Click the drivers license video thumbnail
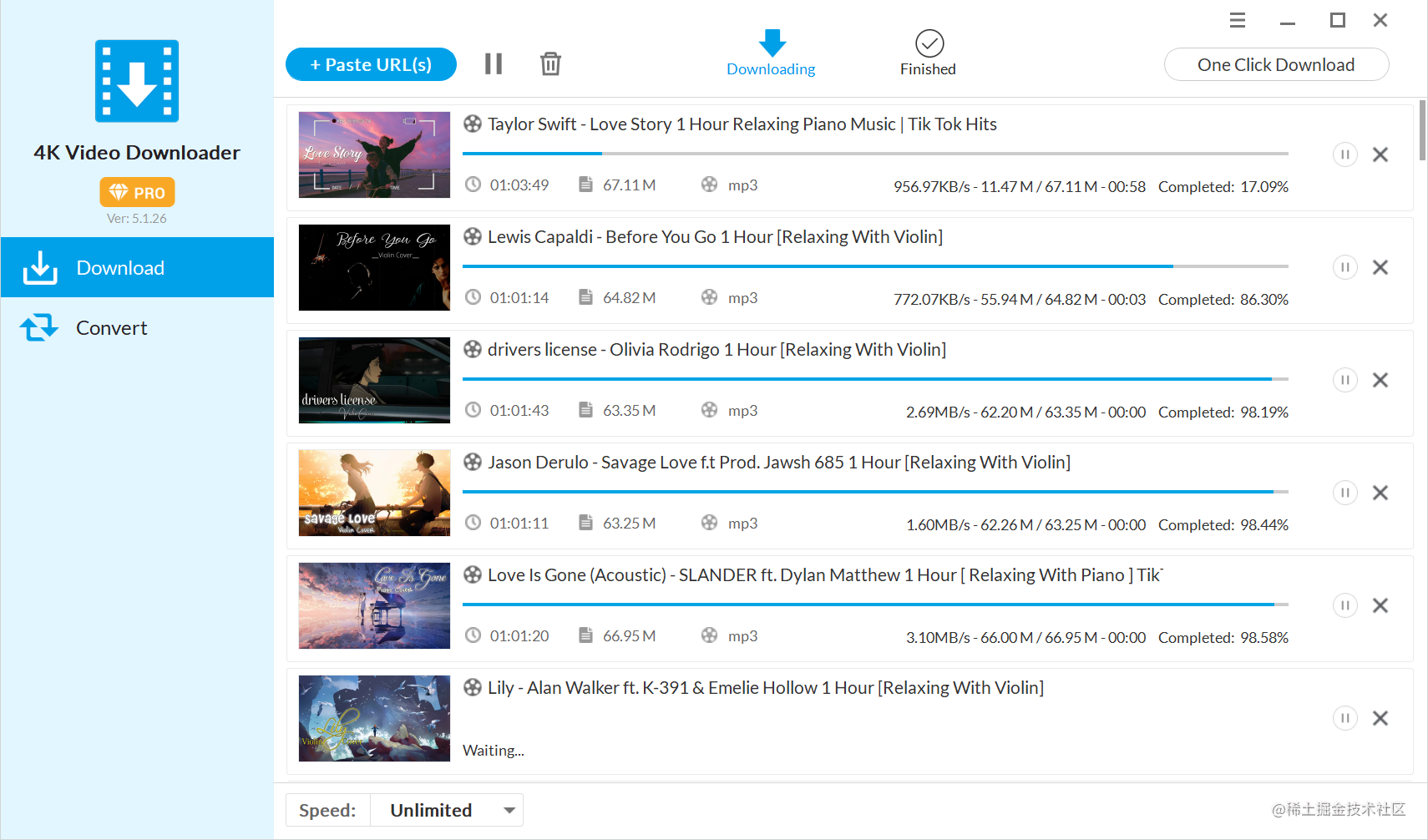1428x840 pixels. 374,380
